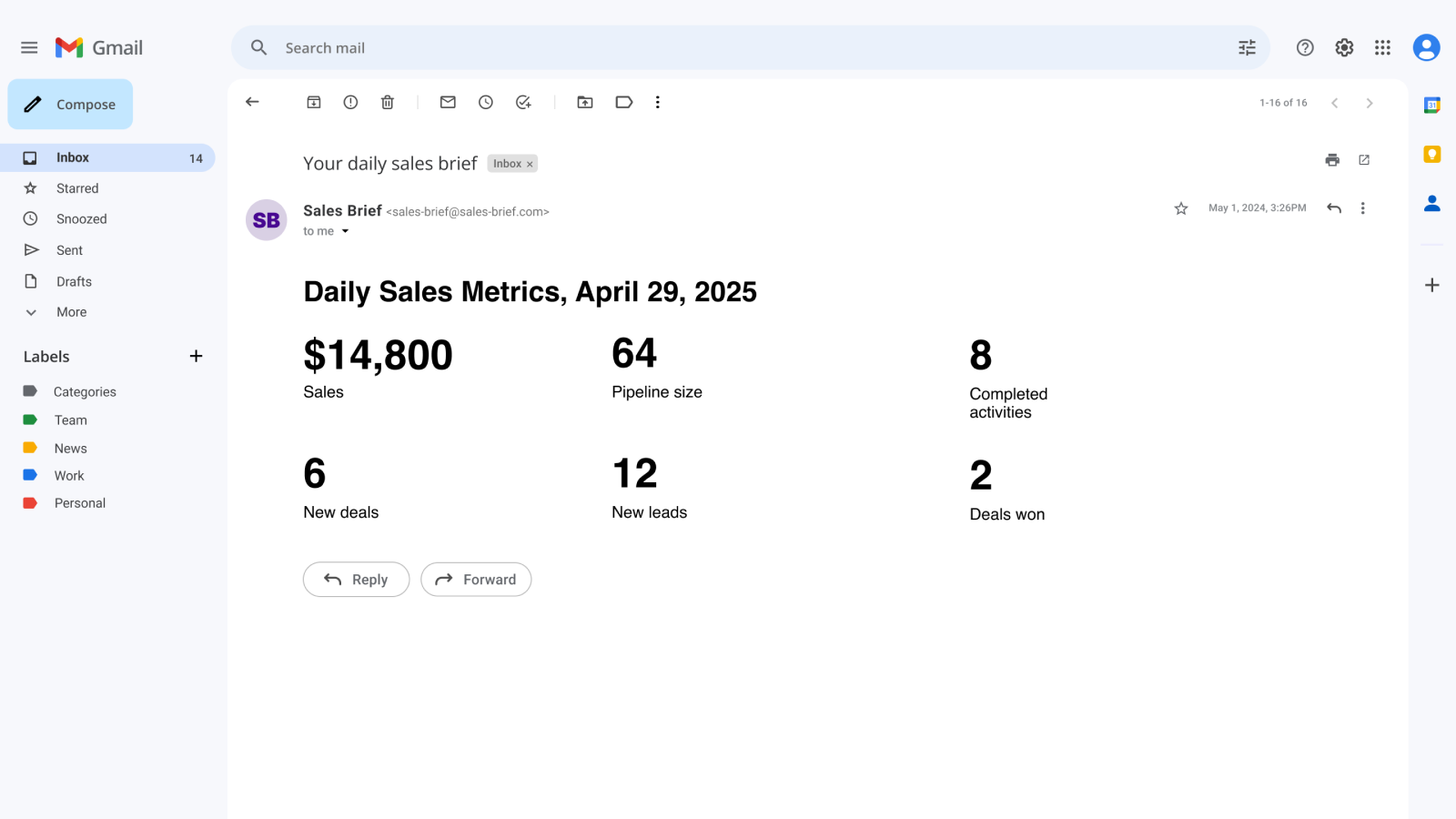Toggle the main menu hamburger button
Viewport: 1456px width, 819px height.
click(29, 48)
